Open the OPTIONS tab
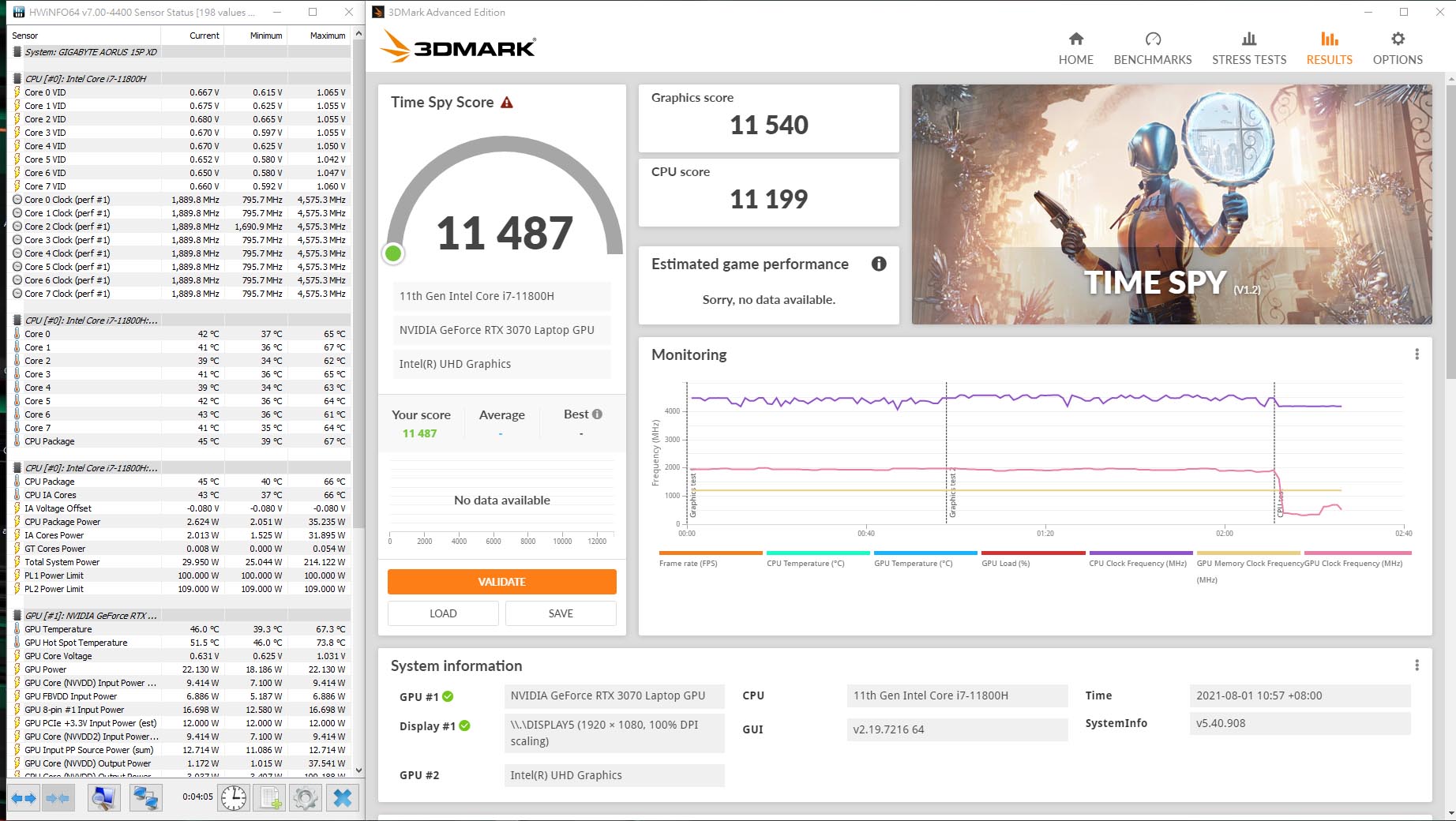 (1398, 49)
